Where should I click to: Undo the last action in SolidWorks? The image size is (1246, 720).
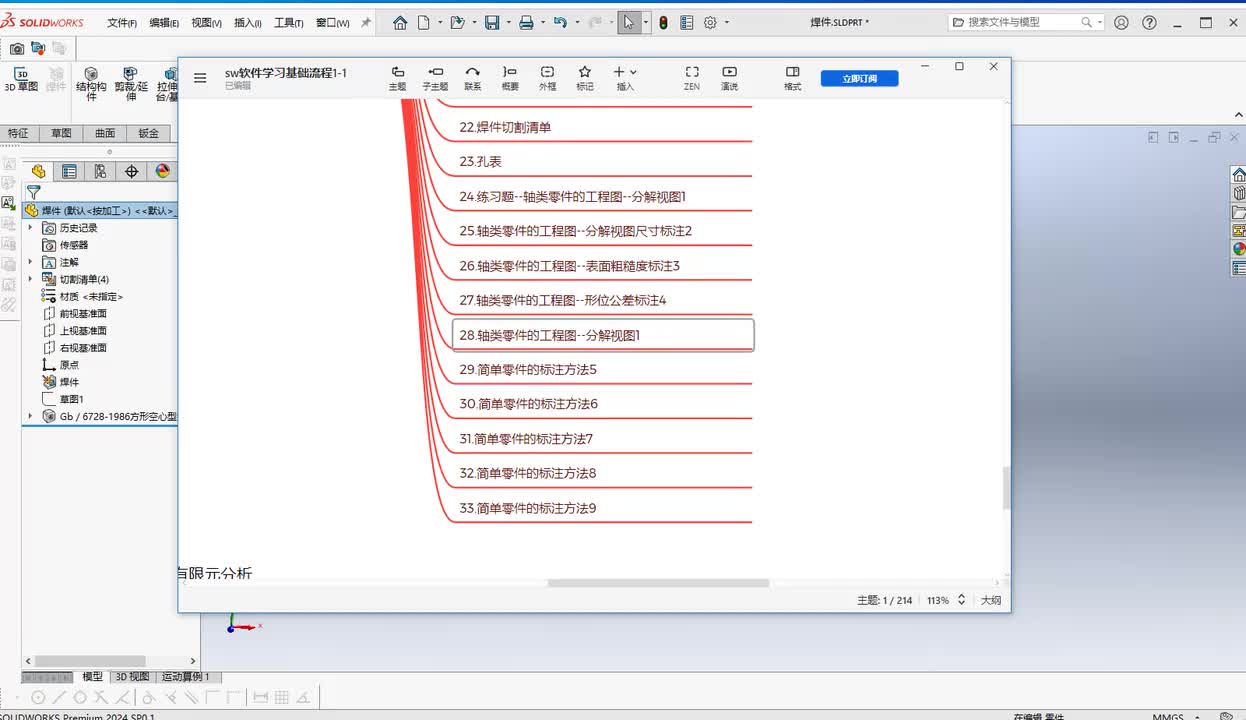[560, 22]
